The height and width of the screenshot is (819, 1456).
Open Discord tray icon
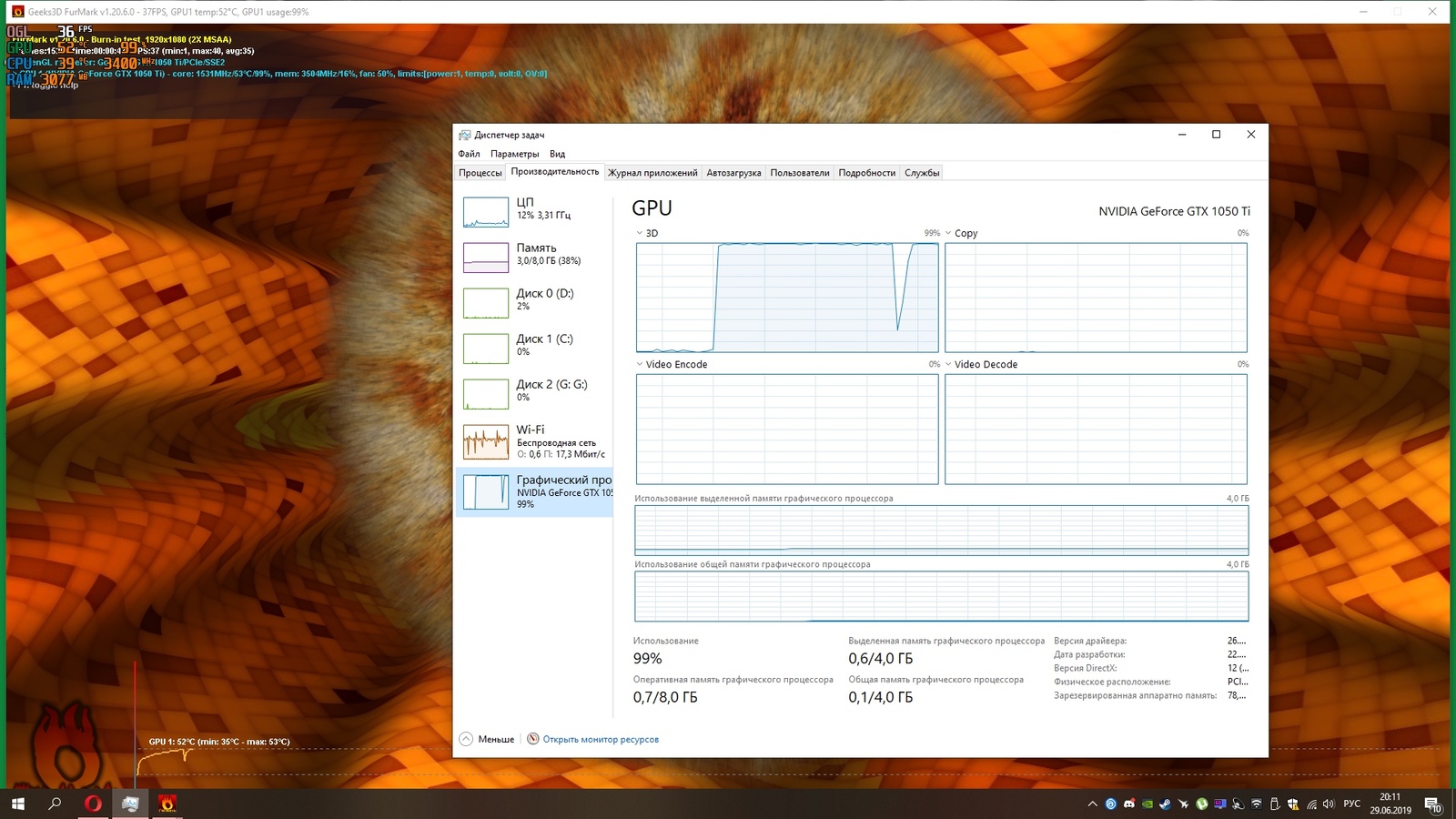tap(1129, 804)
